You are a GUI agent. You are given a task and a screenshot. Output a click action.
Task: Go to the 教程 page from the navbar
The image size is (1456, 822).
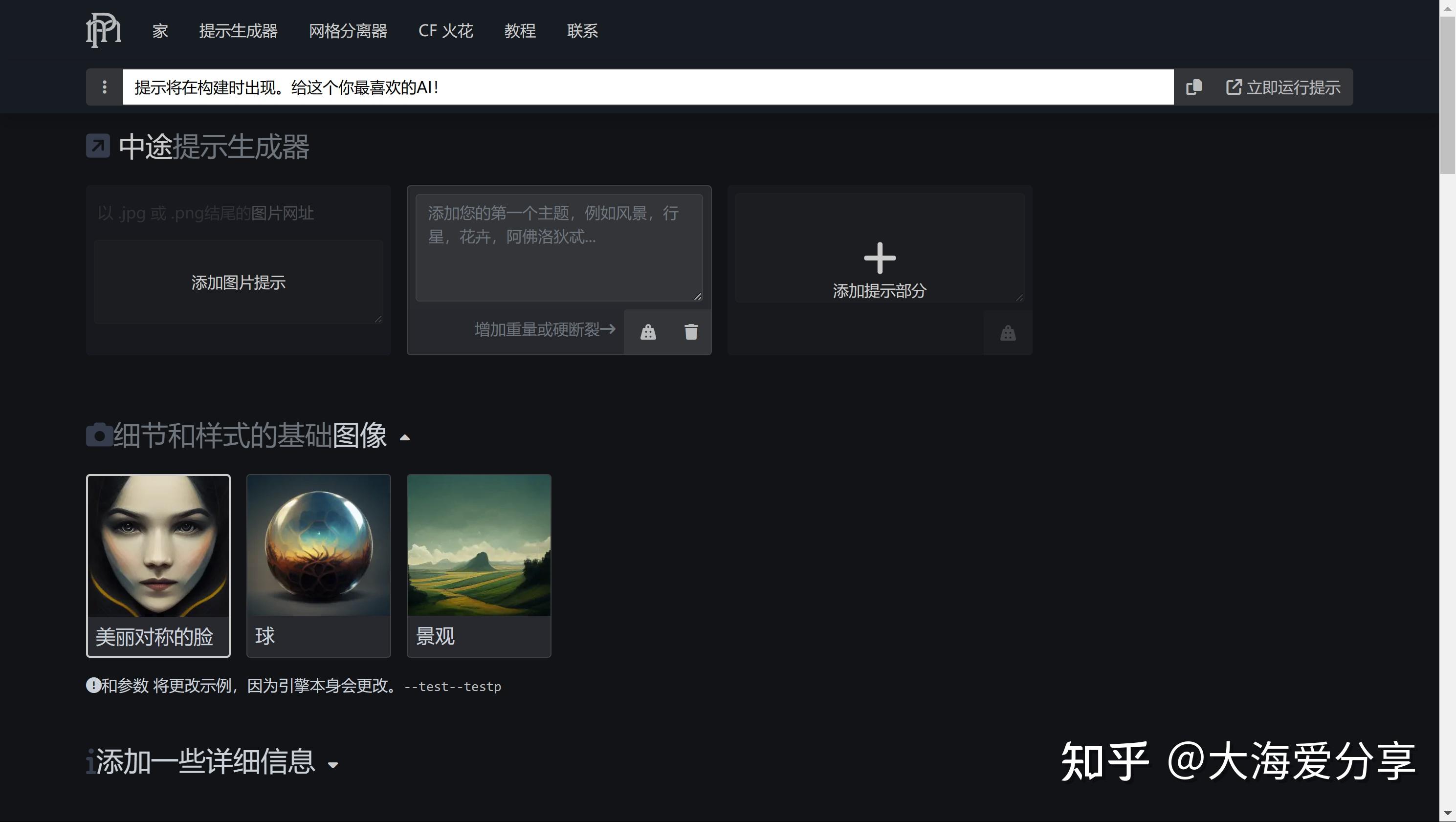519,31
